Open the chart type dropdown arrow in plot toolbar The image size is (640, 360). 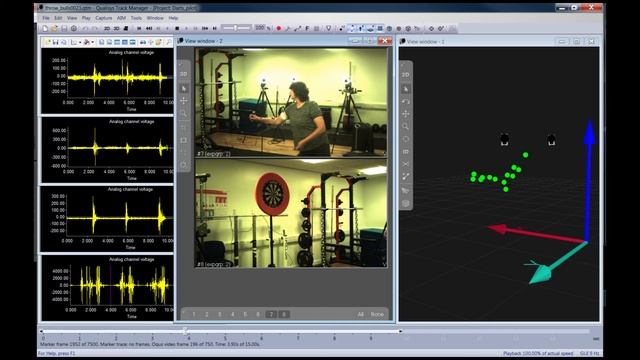[x=80, y=42]
